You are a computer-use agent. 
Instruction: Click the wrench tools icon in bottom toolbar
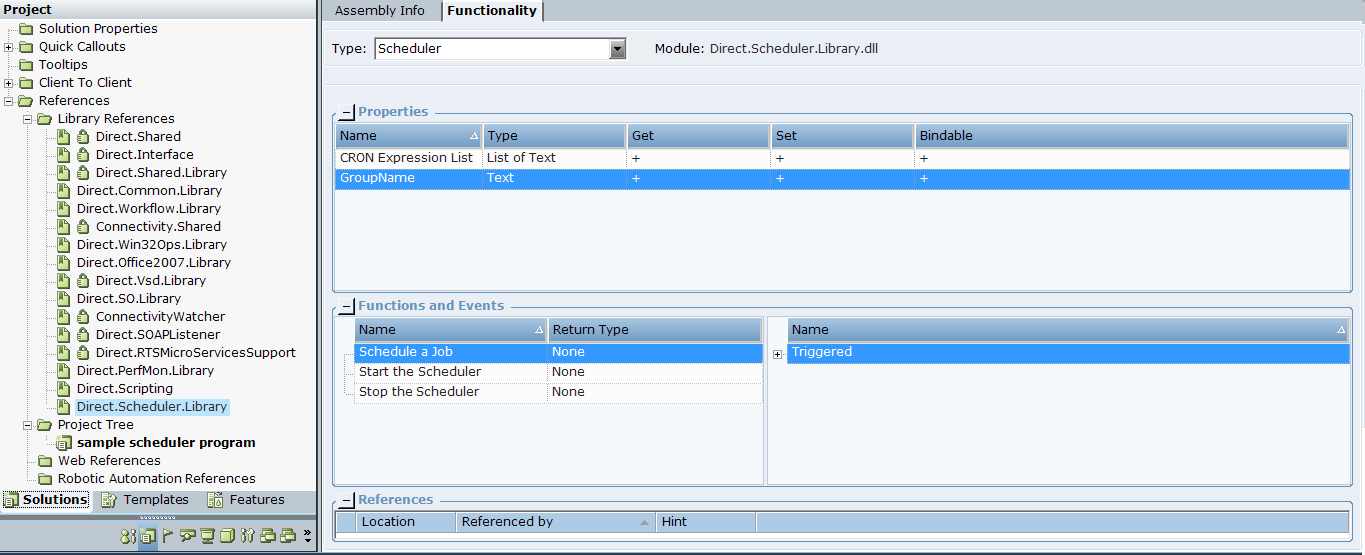(x=248, y=536)
